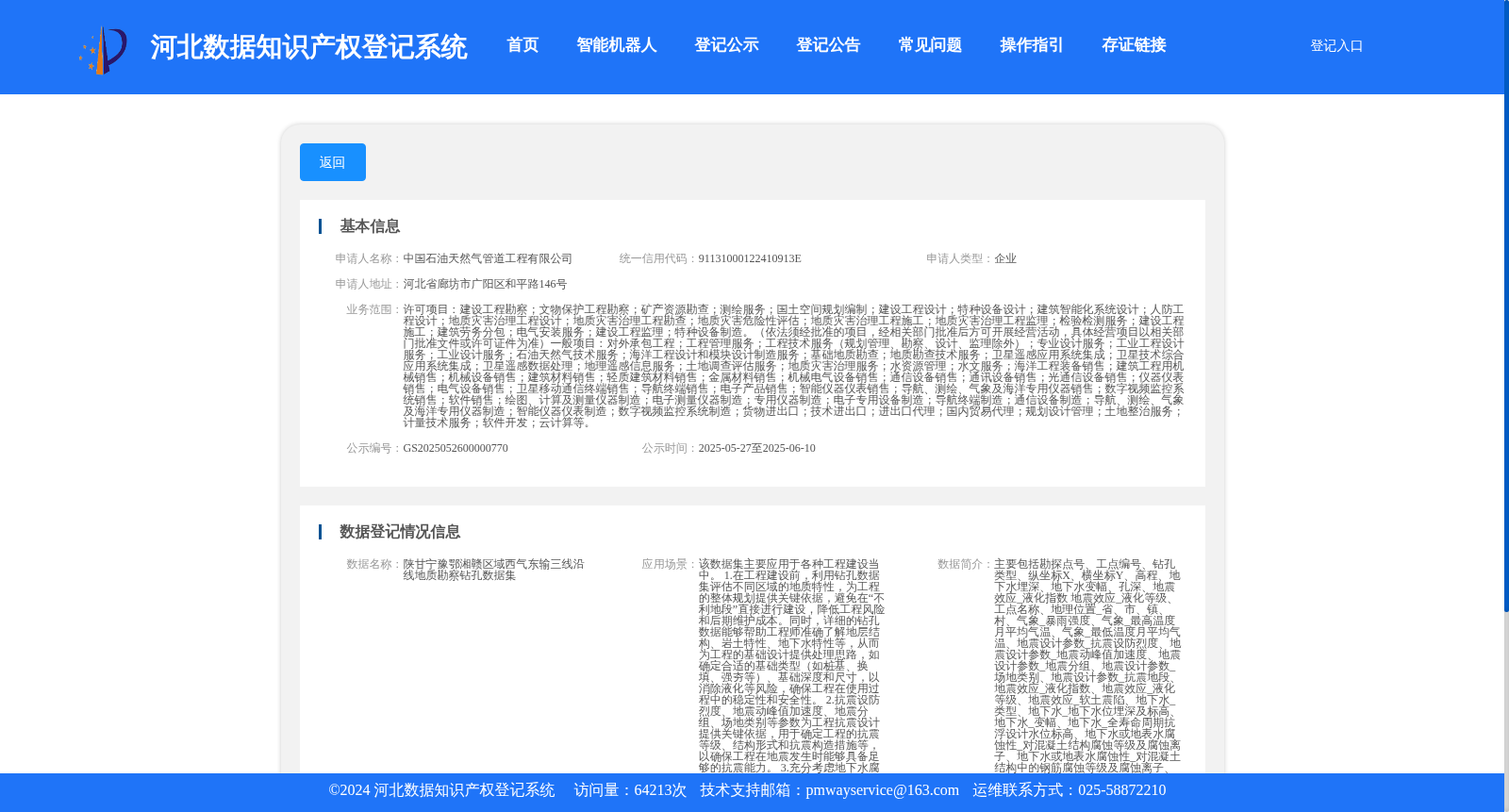Screen dimensions: 1509x812
Task: Click the footer phone 025-58872210
Action: [1121, 790]
